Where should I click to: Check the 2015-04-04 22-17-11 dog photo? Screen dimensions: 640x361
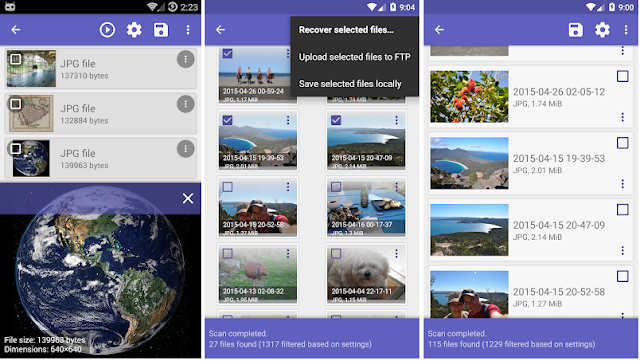click(x=336, y=254)
